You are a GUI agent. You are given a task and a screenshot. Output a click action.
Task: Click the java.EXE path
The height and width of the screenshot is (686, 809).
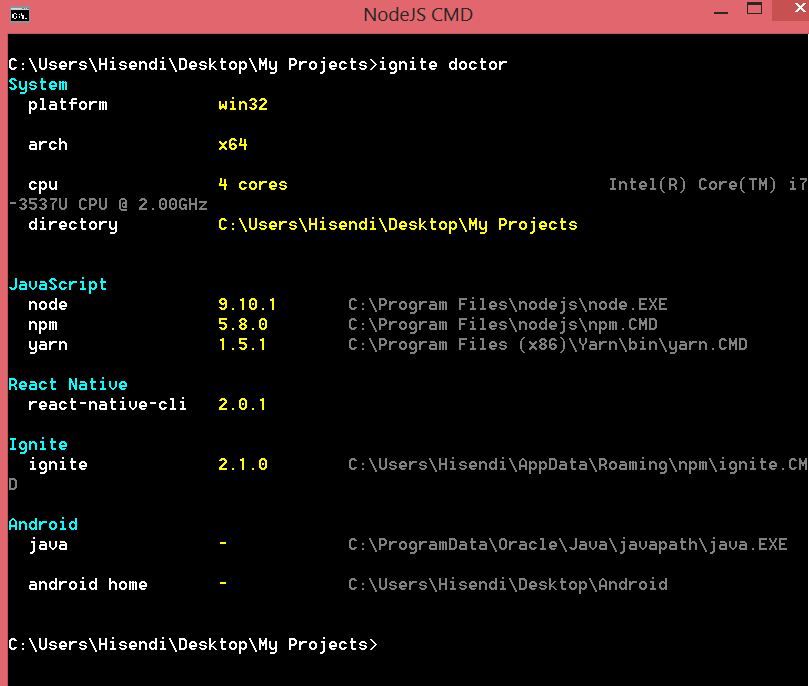click(x=568, y=545)
